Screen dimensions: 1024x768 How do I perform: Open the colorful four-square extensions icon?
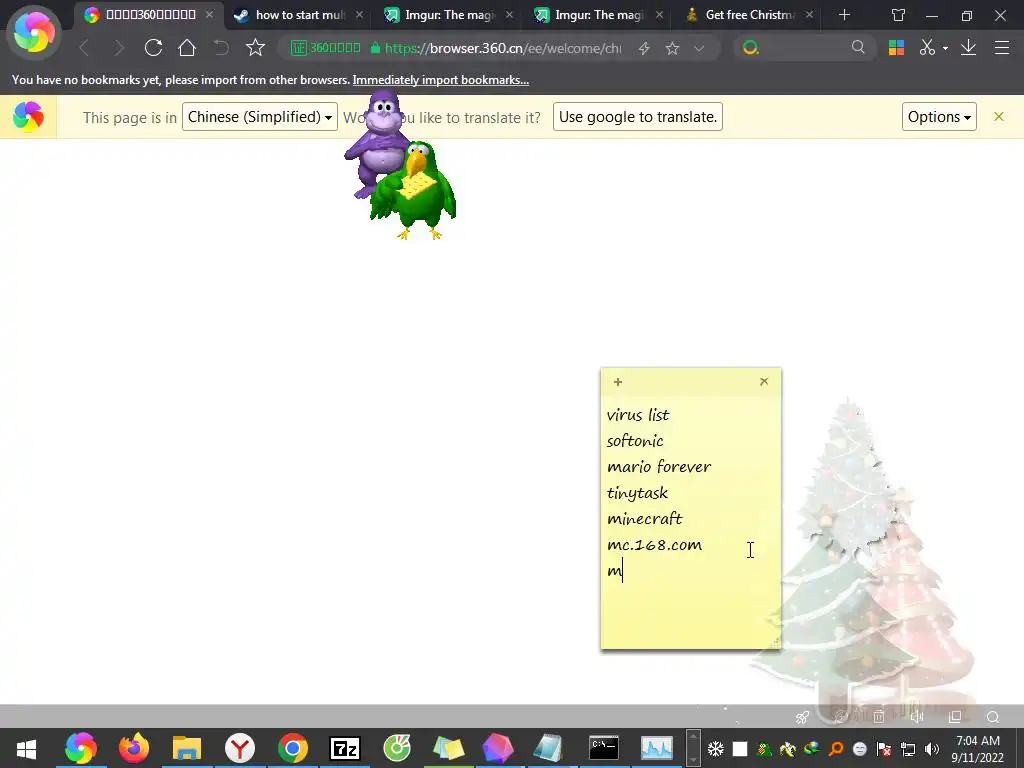tap(897, 48)
